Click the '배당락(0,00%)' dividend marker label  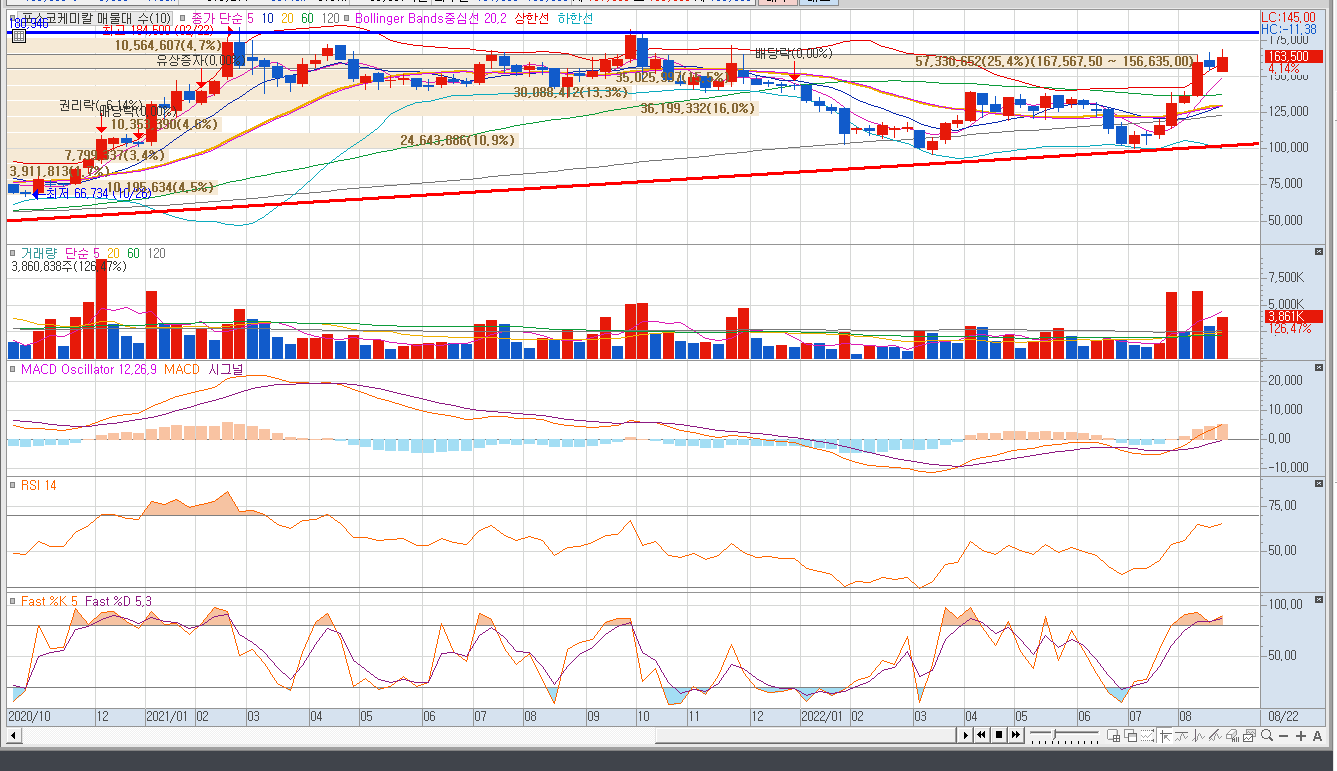click(x=793, y=53)
